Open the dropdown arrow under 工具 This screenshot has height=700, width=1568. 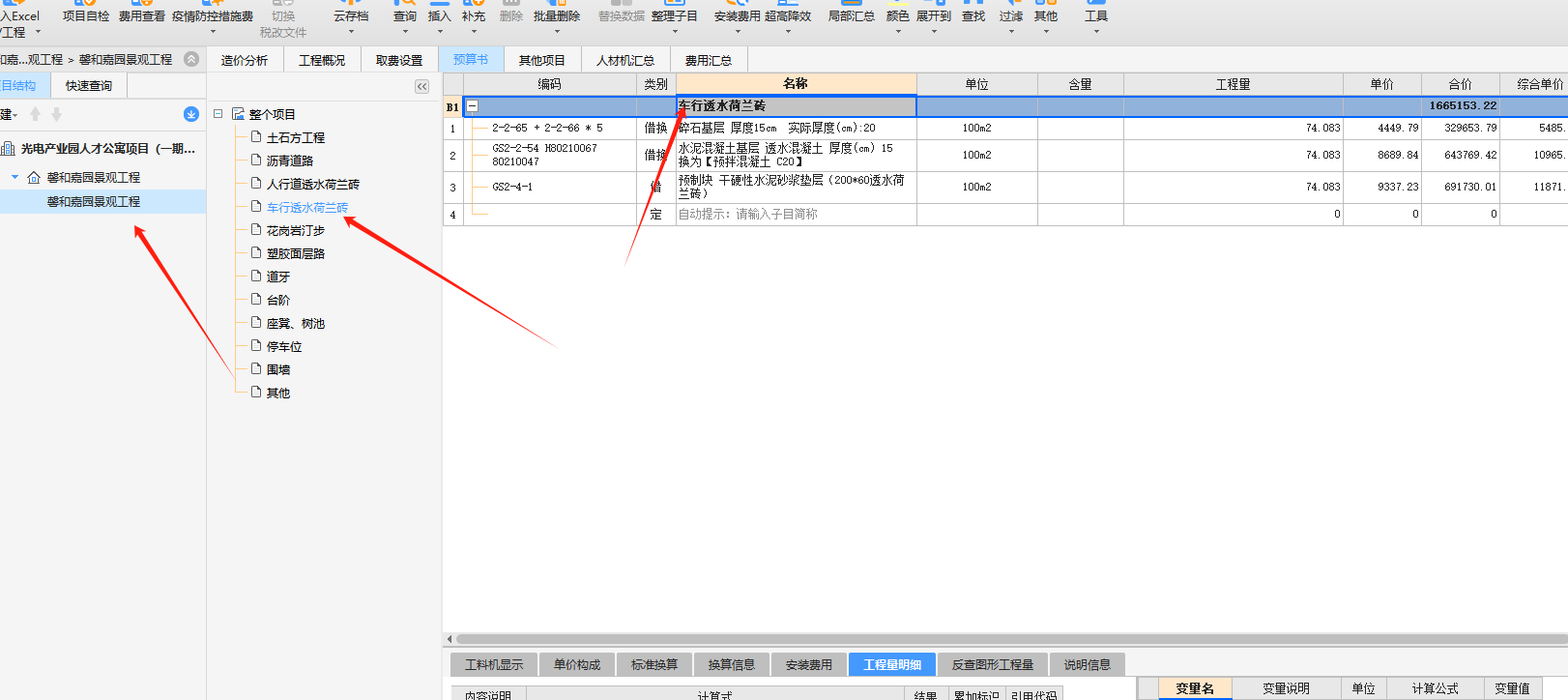click(x=1096, y=32)
